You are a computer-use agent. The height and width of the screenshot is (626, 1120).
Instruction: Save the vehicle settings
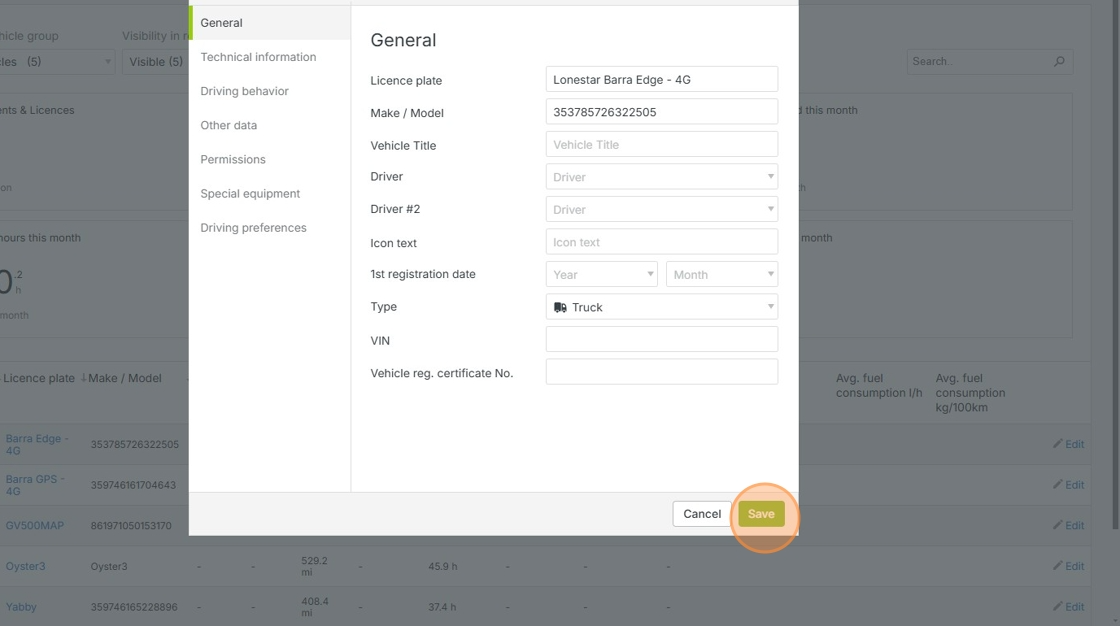[x=761, y=514]
